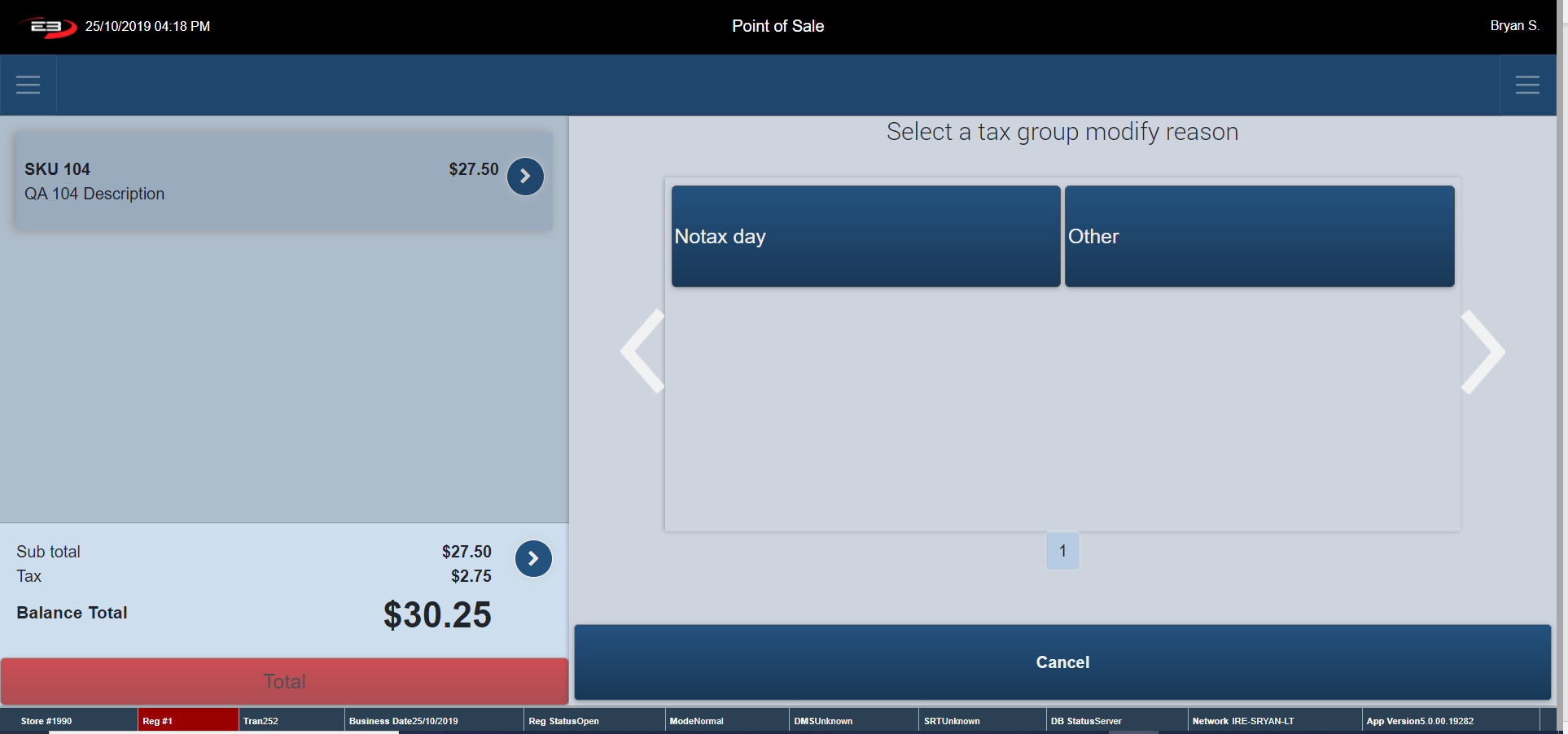Go to previous reason page arrow
Image resolution: width=1568 pixels, height=734 pixels.
coord(643,352)
